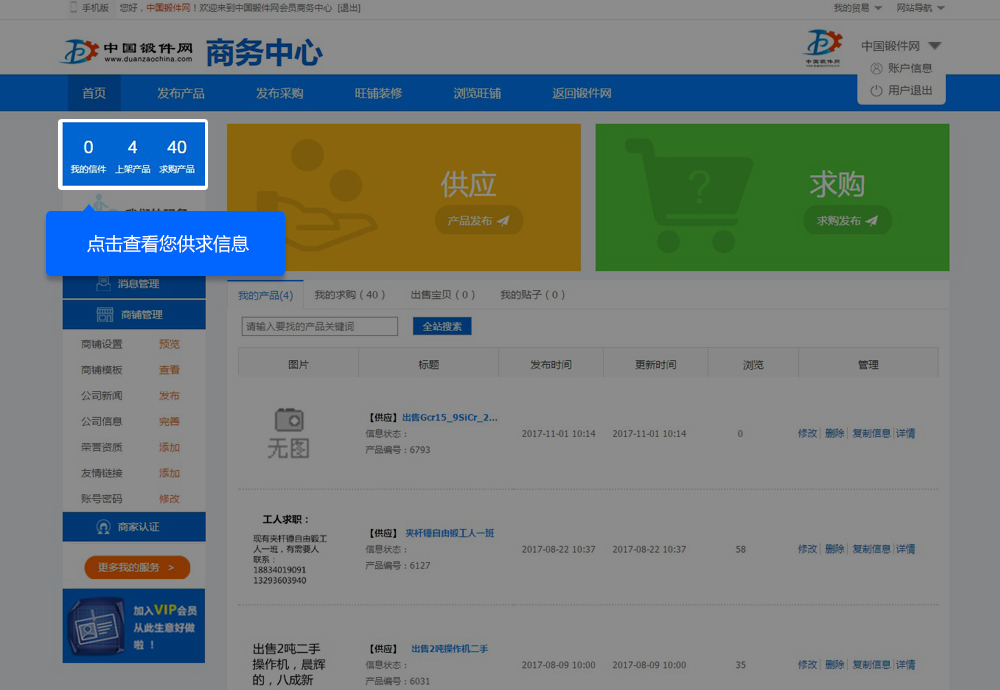The image size is (1000, 690).
Task: Click the mobile phone icon beside 手机版
Action: (74, 8)
